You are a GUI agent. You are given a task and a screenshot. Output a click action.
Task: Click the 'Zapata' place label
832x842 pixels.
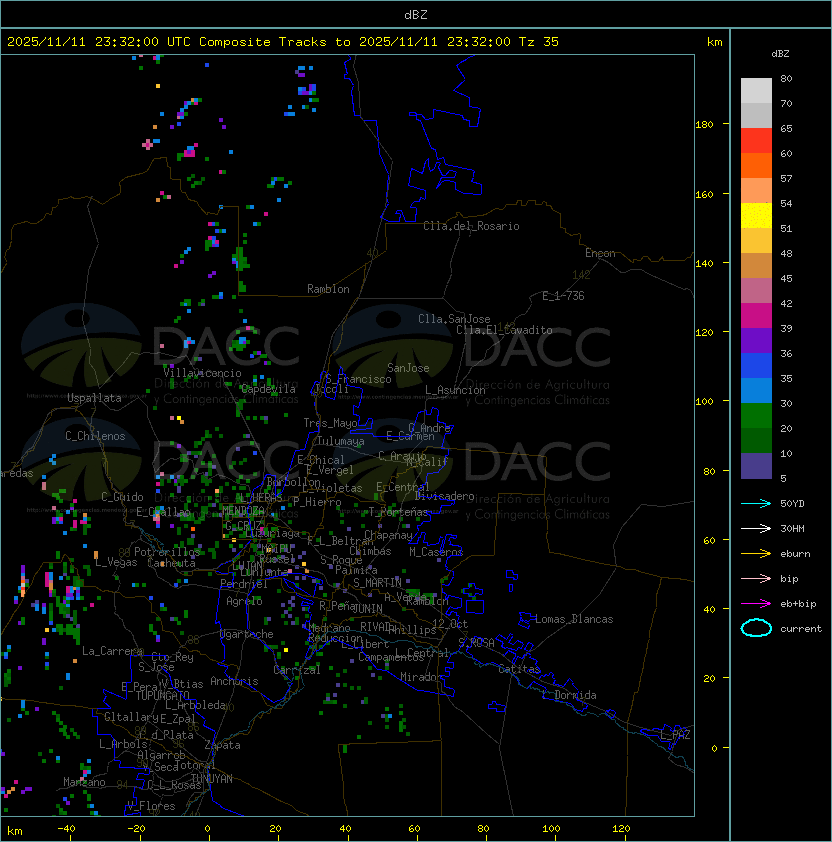(222, 745)
